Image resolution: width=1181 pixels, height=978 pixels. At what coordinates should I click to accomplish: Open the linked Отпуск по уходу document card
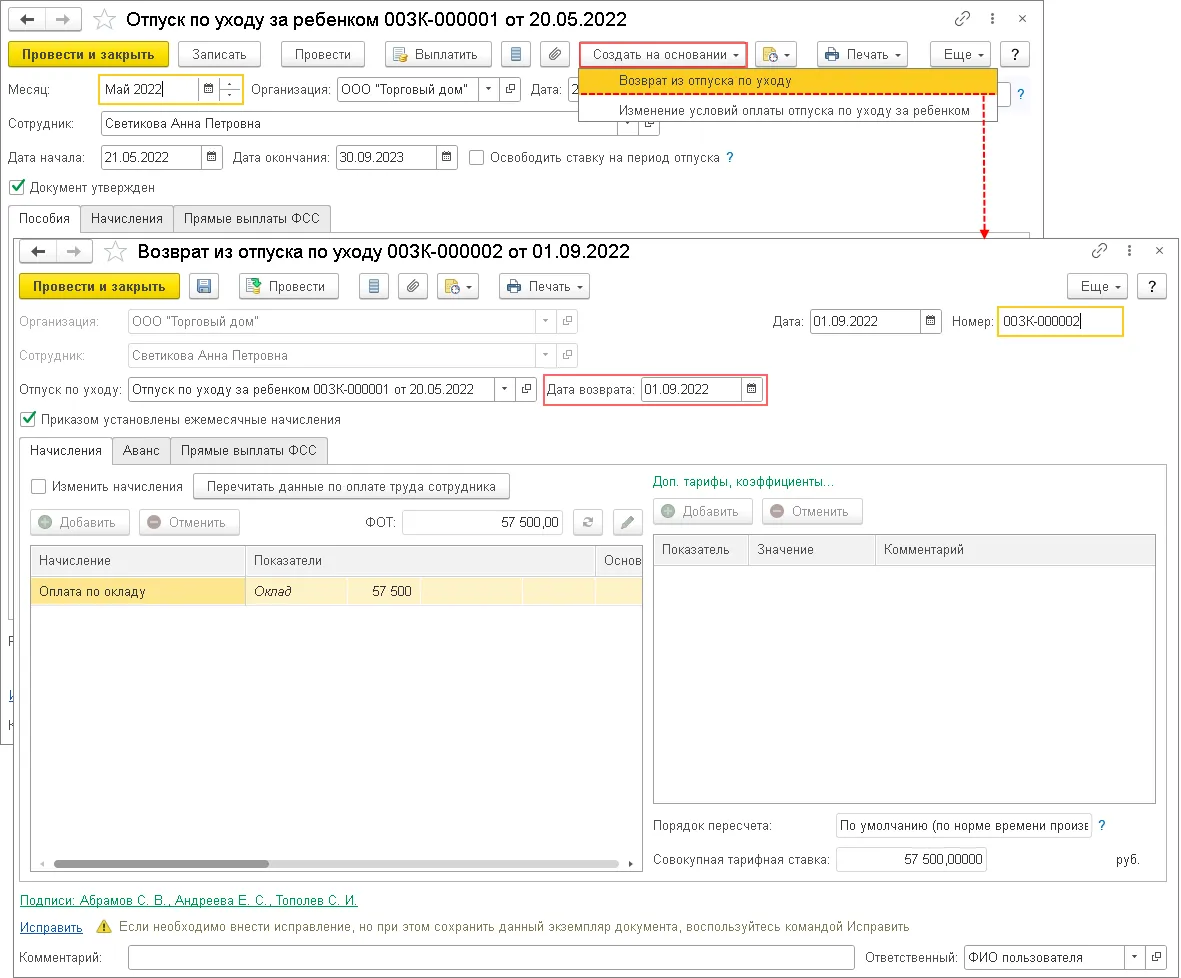point(526,389)
